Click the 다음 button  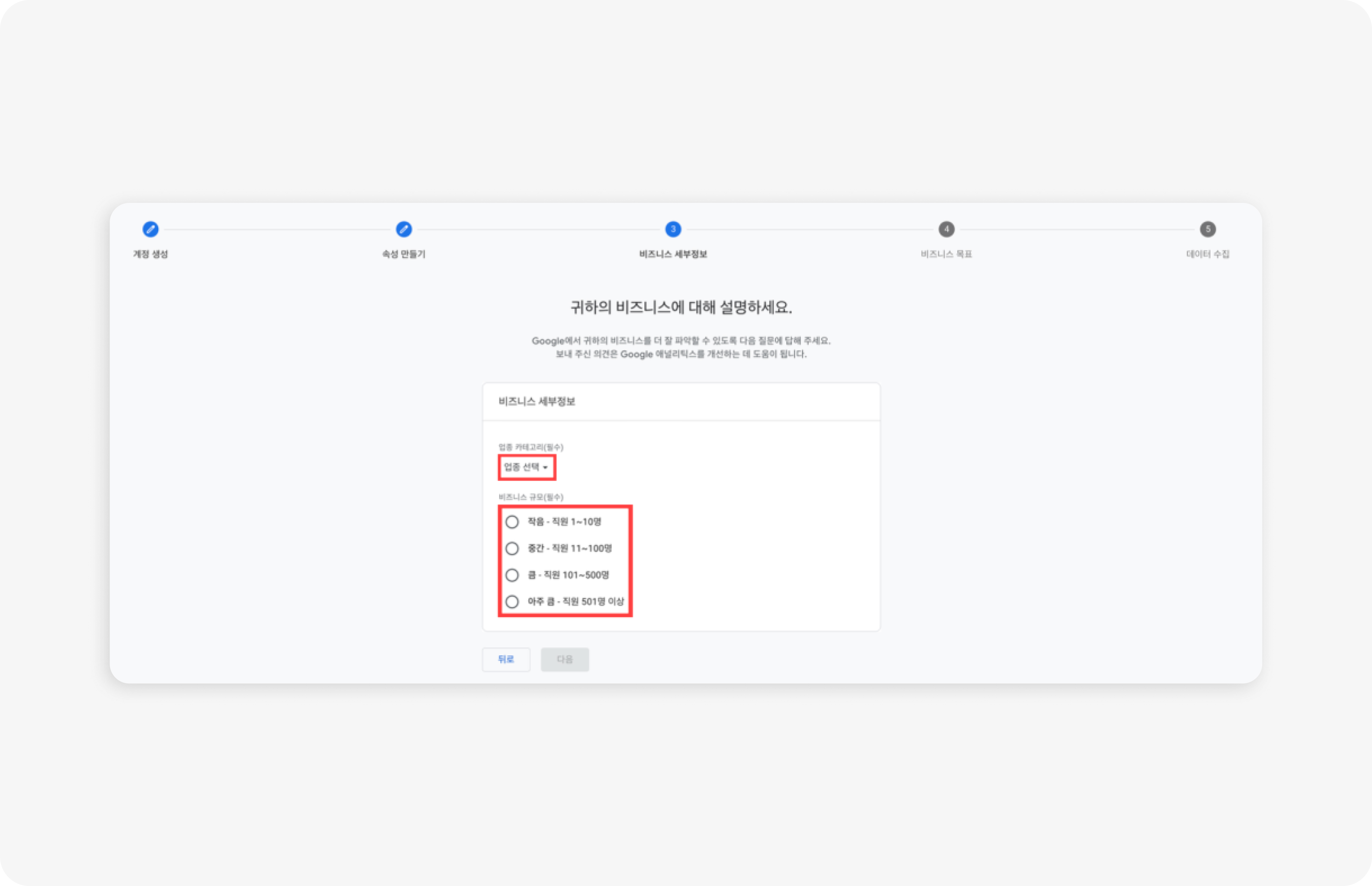click(x=565, y=659)
